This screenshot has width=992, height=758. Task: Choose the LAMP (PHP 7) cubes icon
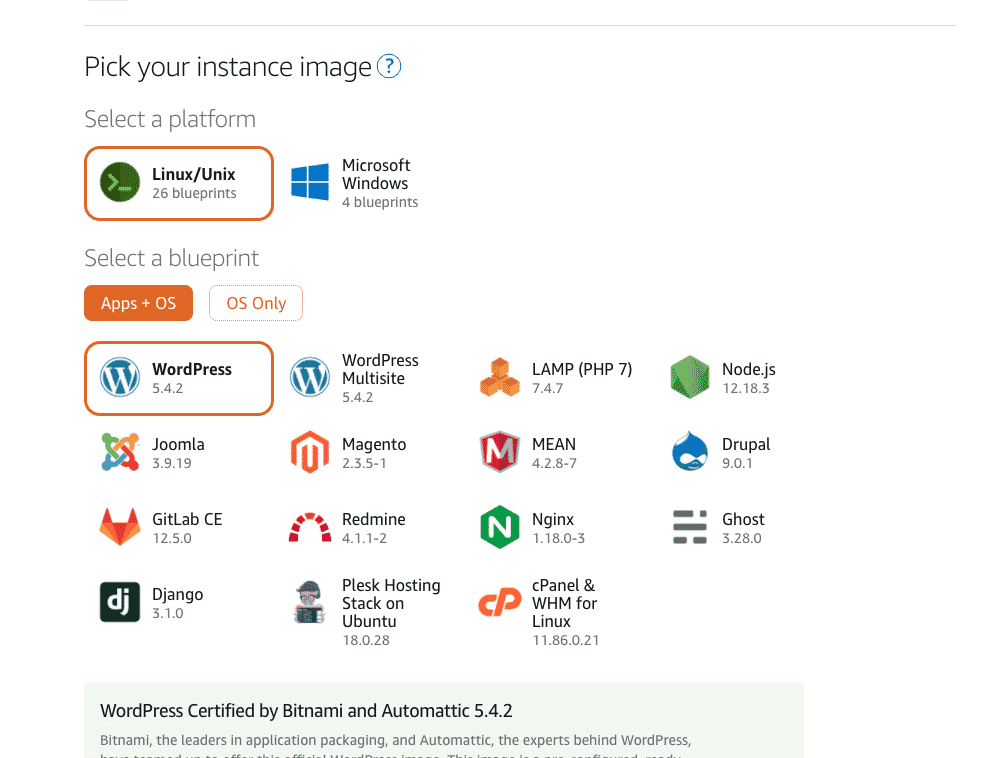[x=500, y=378]
